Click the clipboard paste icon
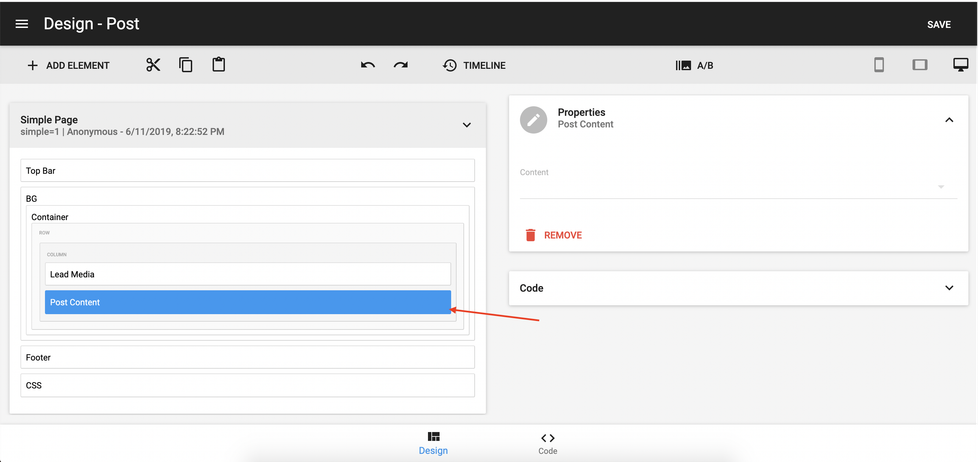The height and width of the screenshot is (462, 980). pos(219,65)
